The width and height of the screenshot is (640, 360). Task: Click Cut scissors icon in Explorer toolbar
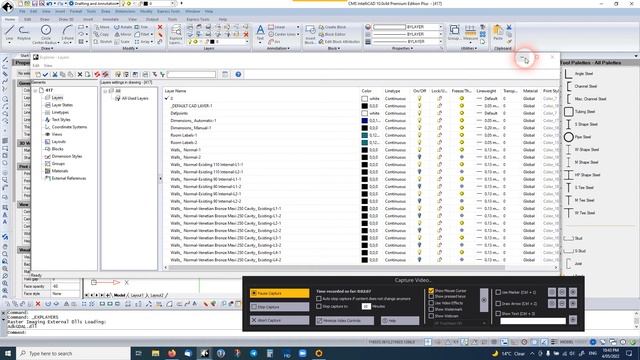pos(55,74)
